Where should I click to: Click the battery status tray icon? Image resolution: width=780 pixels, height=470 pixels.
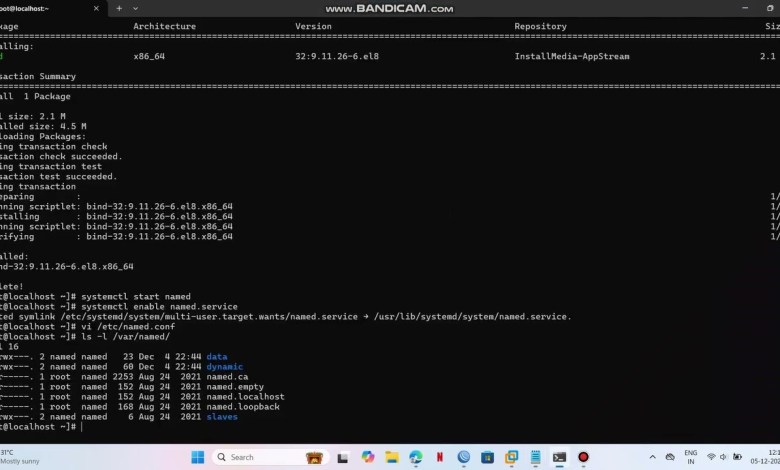click(737, 457)
